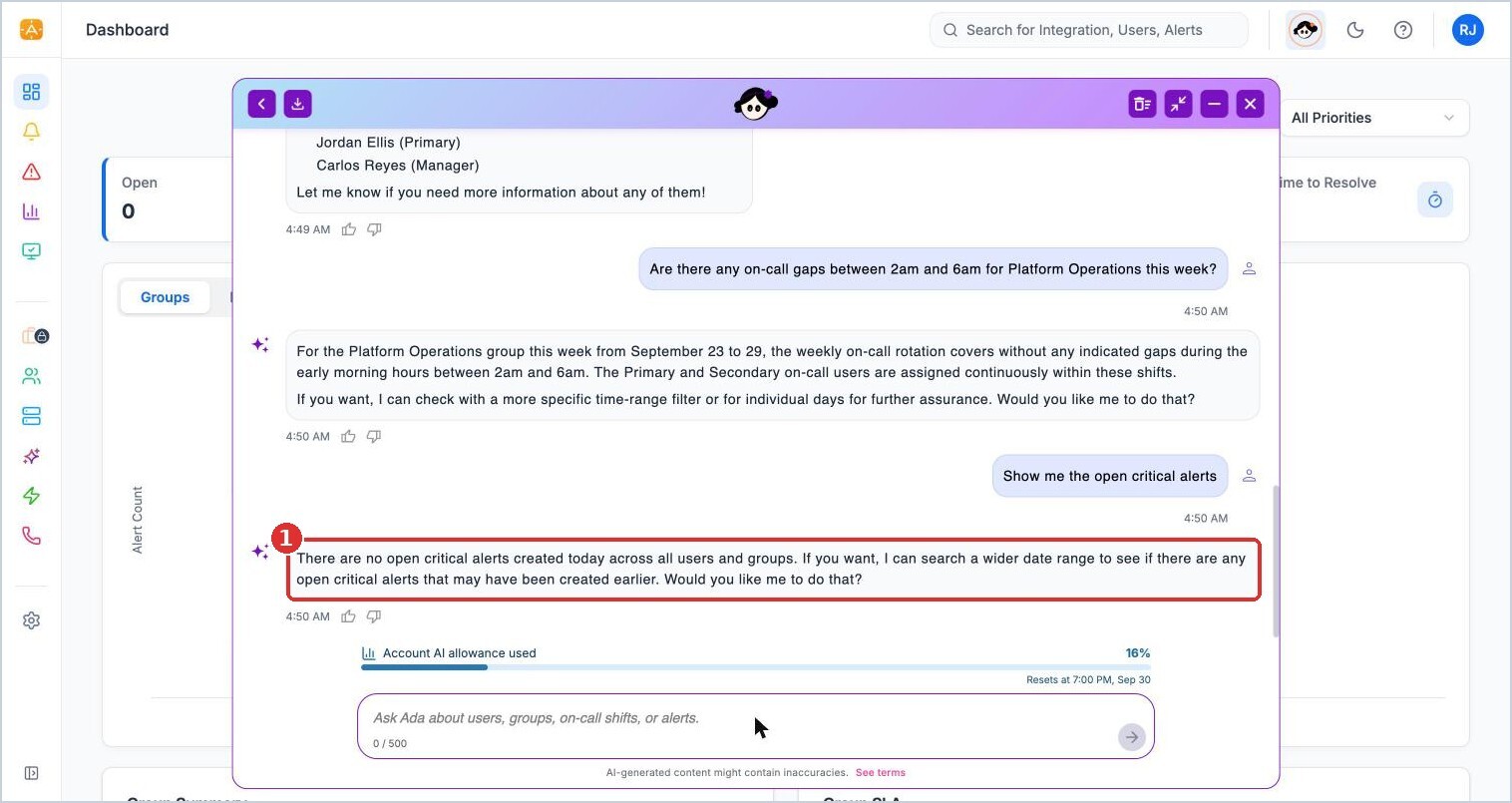
Task: Open the green lightning bolt sidebar icon
Action: 31,496
